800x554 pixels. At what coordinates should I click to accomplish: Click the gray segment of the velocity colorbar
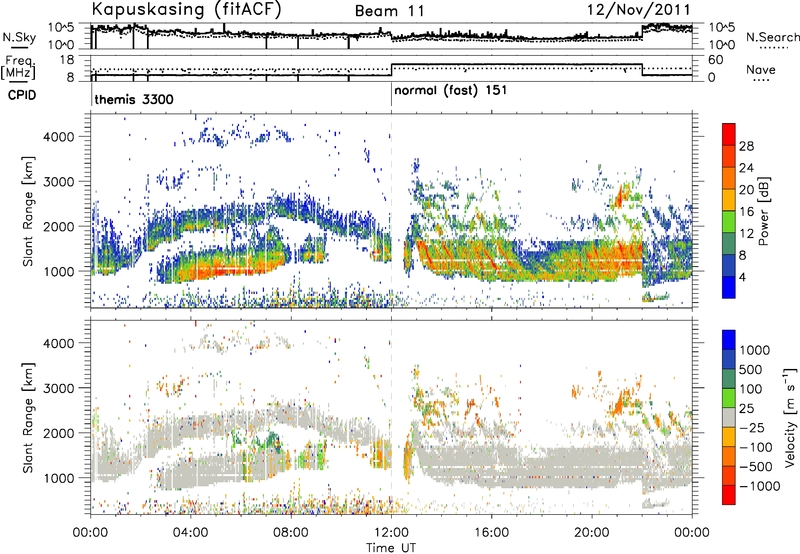tap(729, 418)
